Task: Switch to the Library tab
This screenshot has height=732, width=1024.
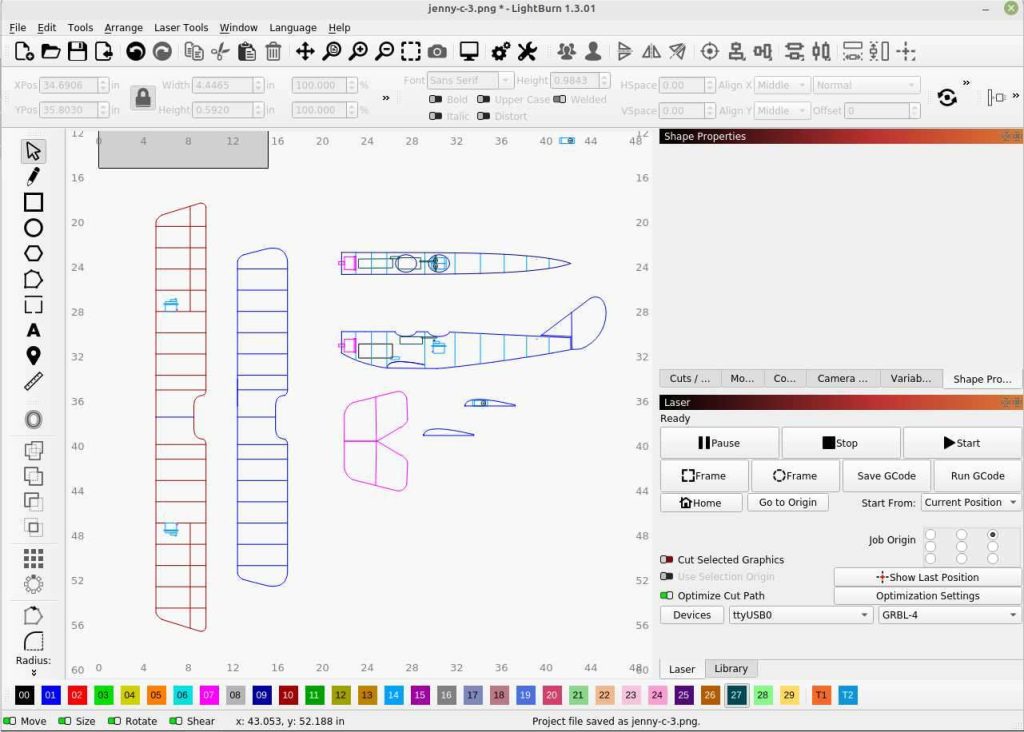Action: pos(731,669)
